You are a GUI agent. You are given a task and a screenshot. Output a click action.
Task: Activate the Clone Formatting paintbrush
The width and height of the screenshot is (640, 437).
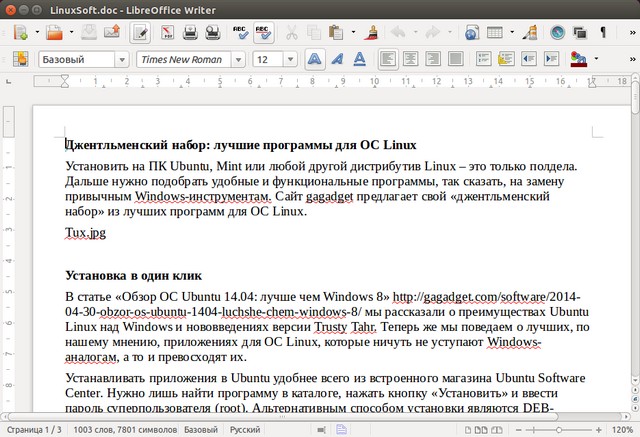(371, 32)
